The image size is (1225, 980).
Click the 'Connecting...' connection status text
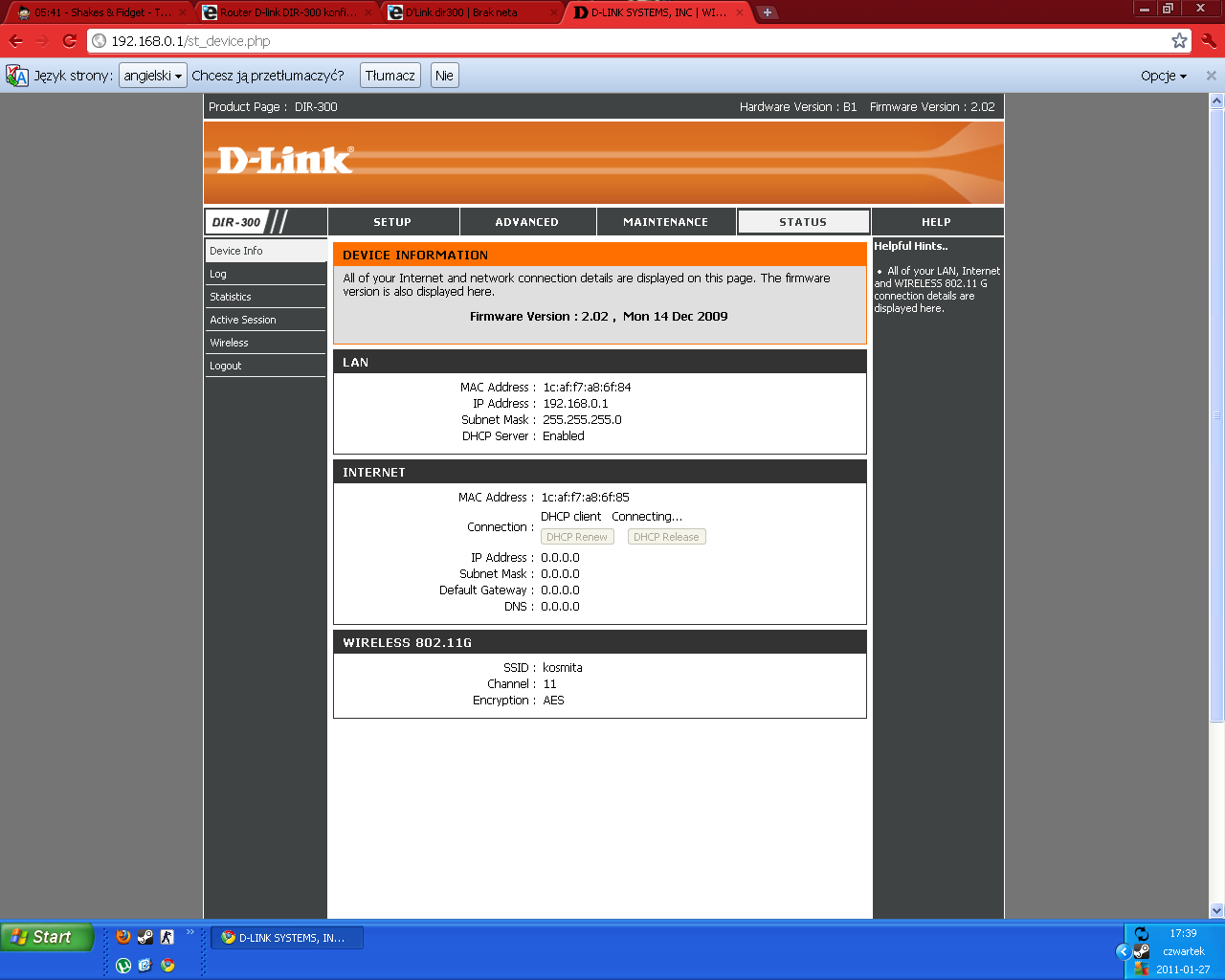[647, 517]
